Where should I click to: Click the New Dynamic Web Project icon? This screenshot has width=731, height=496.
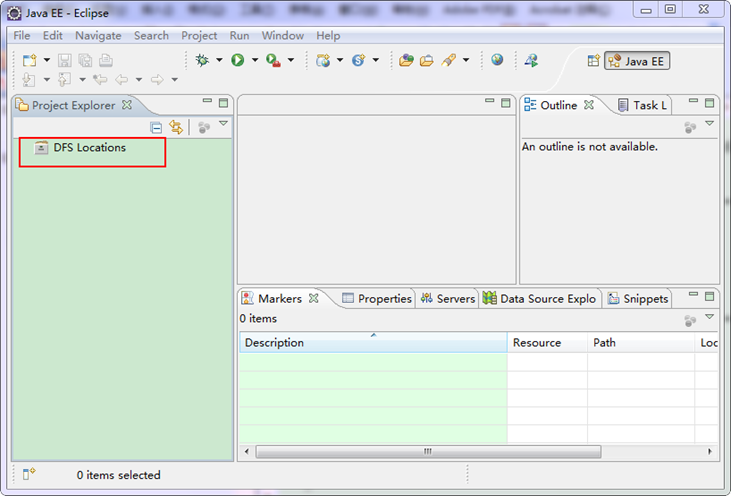(x=323, y=60)
